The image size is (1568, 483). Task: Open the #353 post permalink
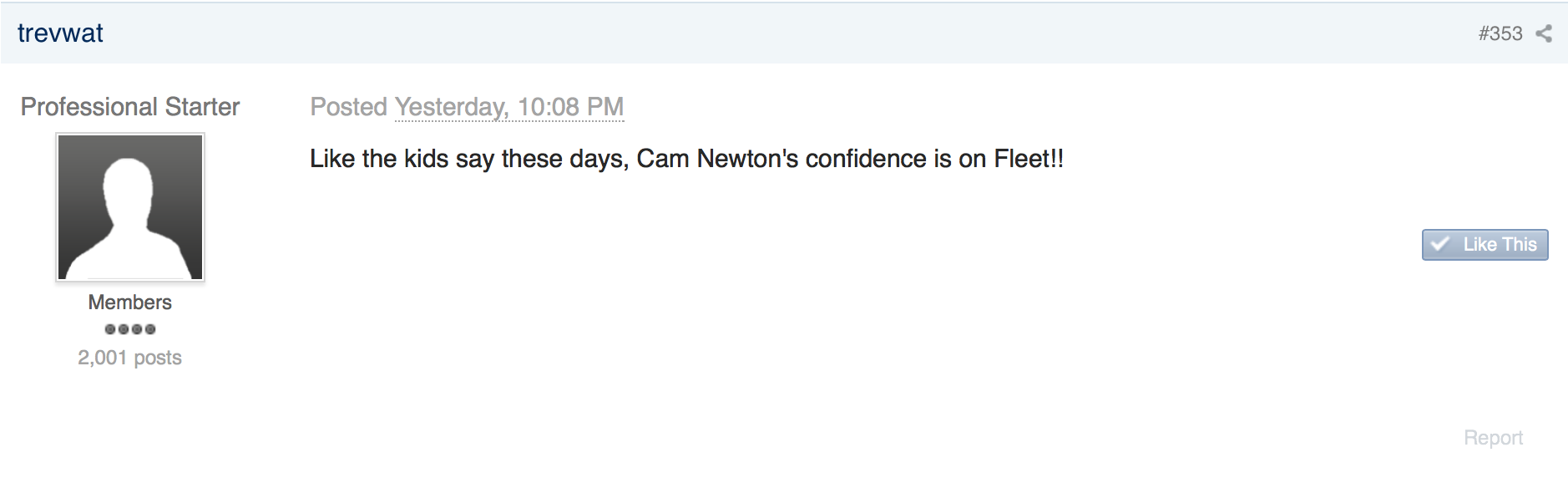(x=1500, y=33)
